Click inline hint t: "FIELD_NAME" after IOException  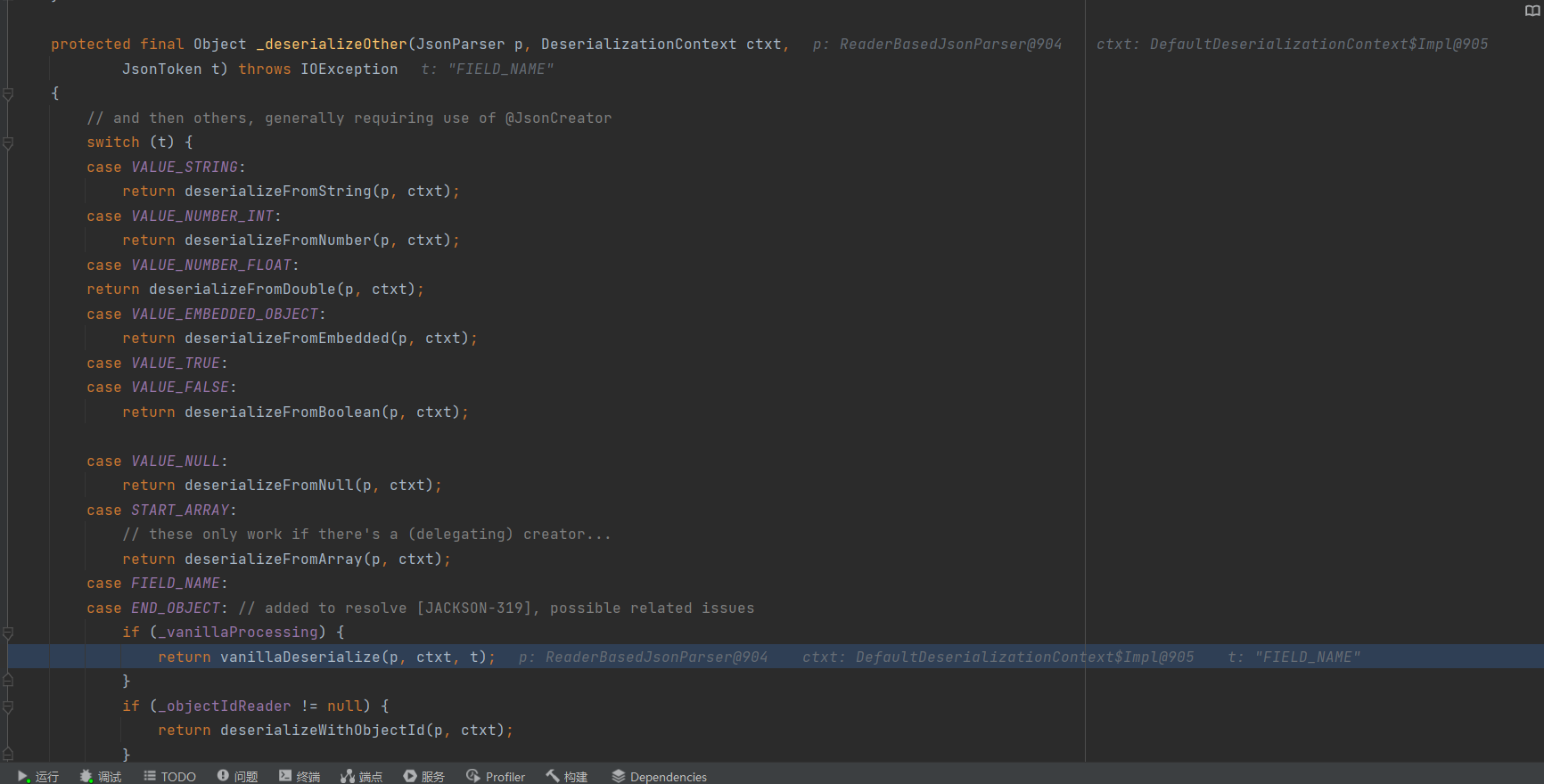tap(487, 69)
